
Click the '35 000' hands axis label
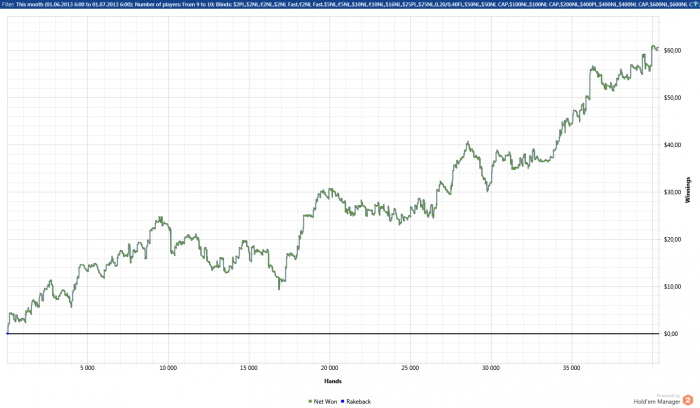[x=571, y=368]
